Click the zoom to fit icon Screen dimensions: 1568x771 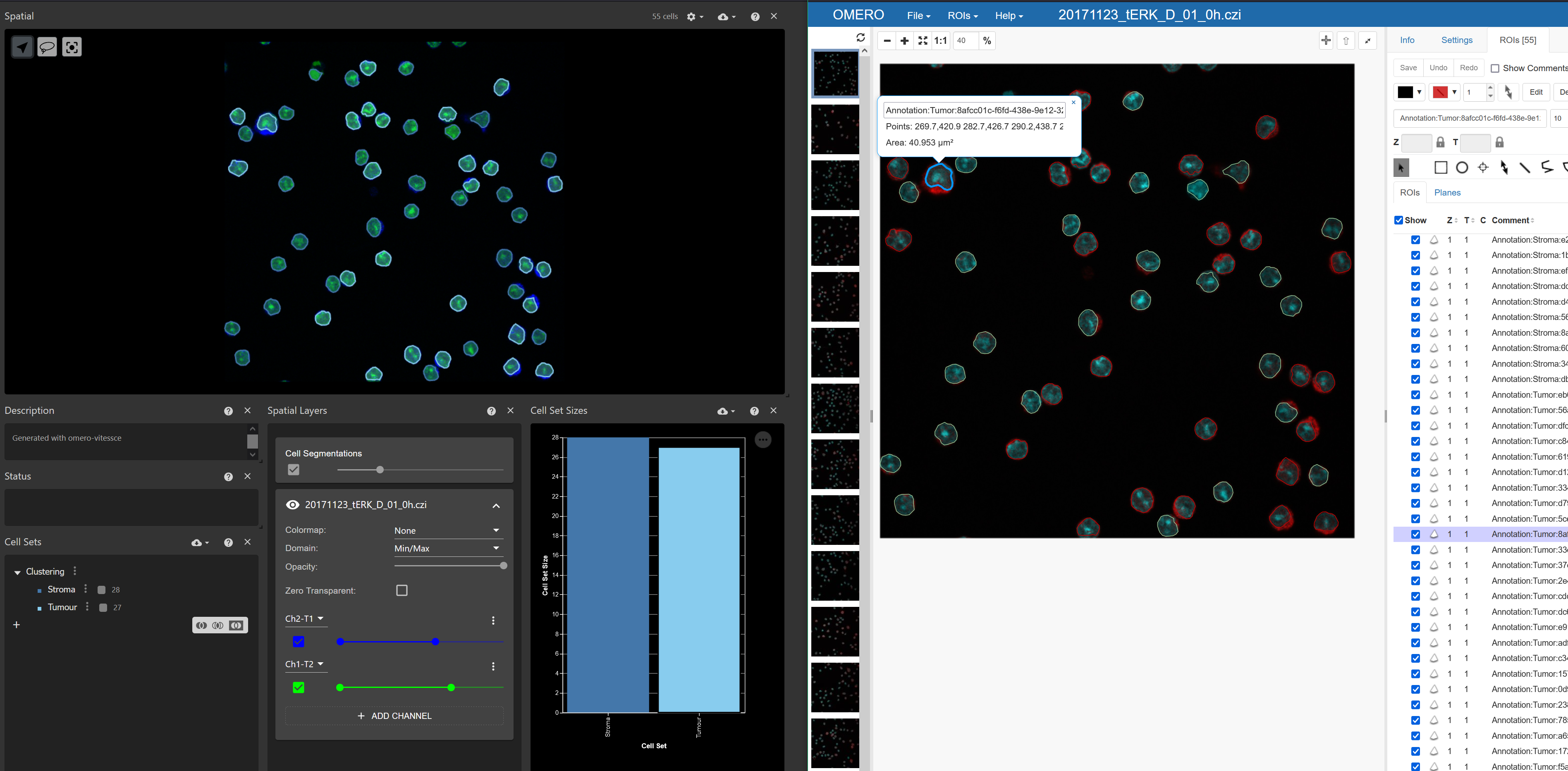(x=923, y=41)
